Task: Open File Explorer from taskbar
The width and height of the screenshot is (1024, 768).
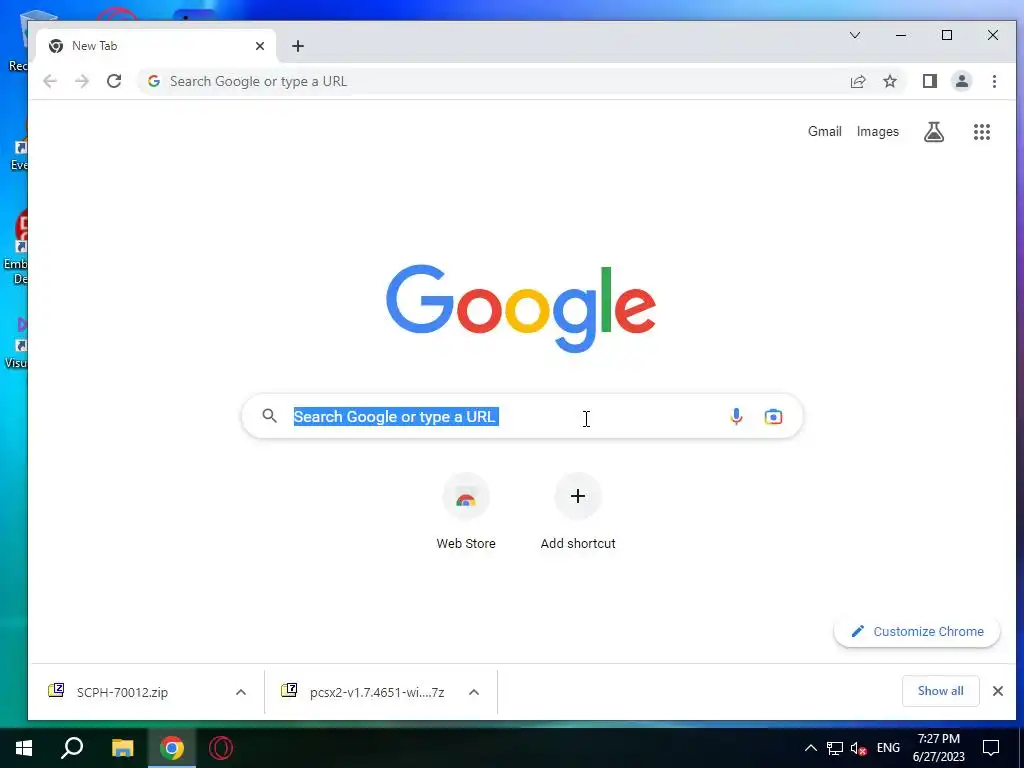Action: [x=122, y=748]
